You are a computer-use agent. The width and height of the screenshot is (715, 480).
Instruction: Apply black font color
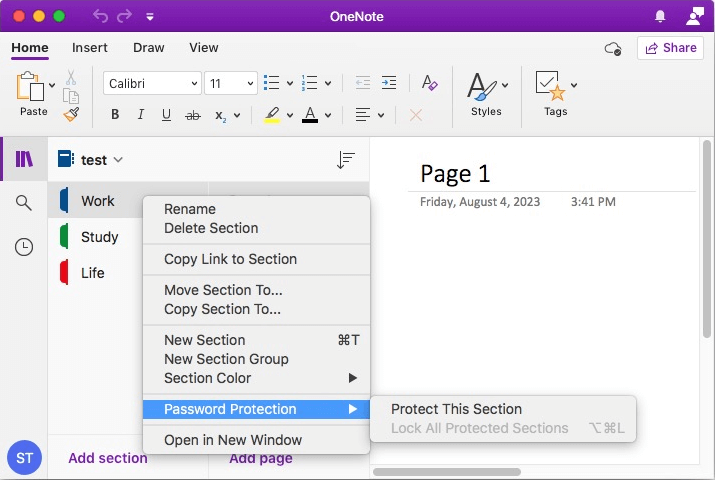click(310, 115)
